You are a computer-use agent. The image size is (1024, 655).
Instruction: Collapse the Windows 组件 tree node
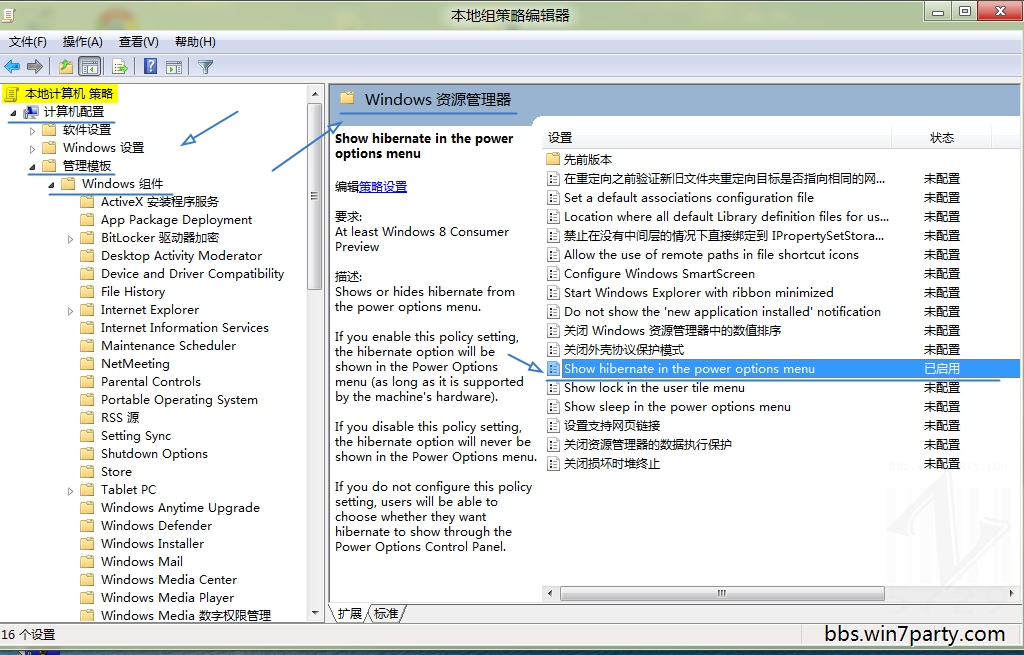pyautogui.click(x=51, y=185)
